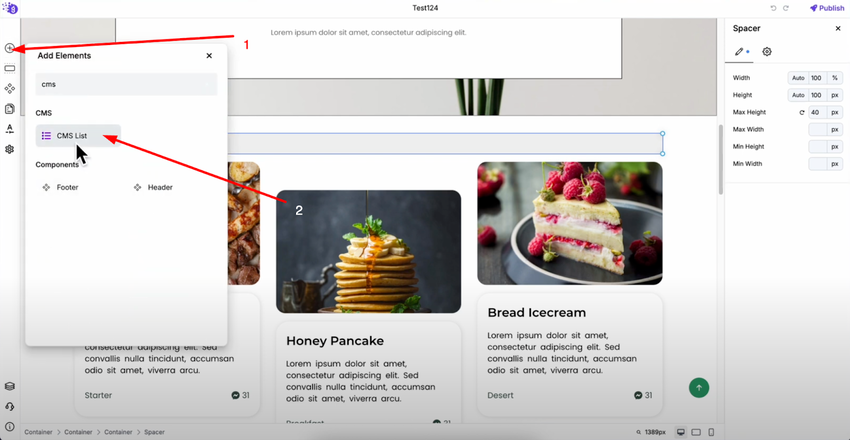Click the Redo arrow in top bar
The width and height of the screenshot is (850, 440).
[785, 8]
